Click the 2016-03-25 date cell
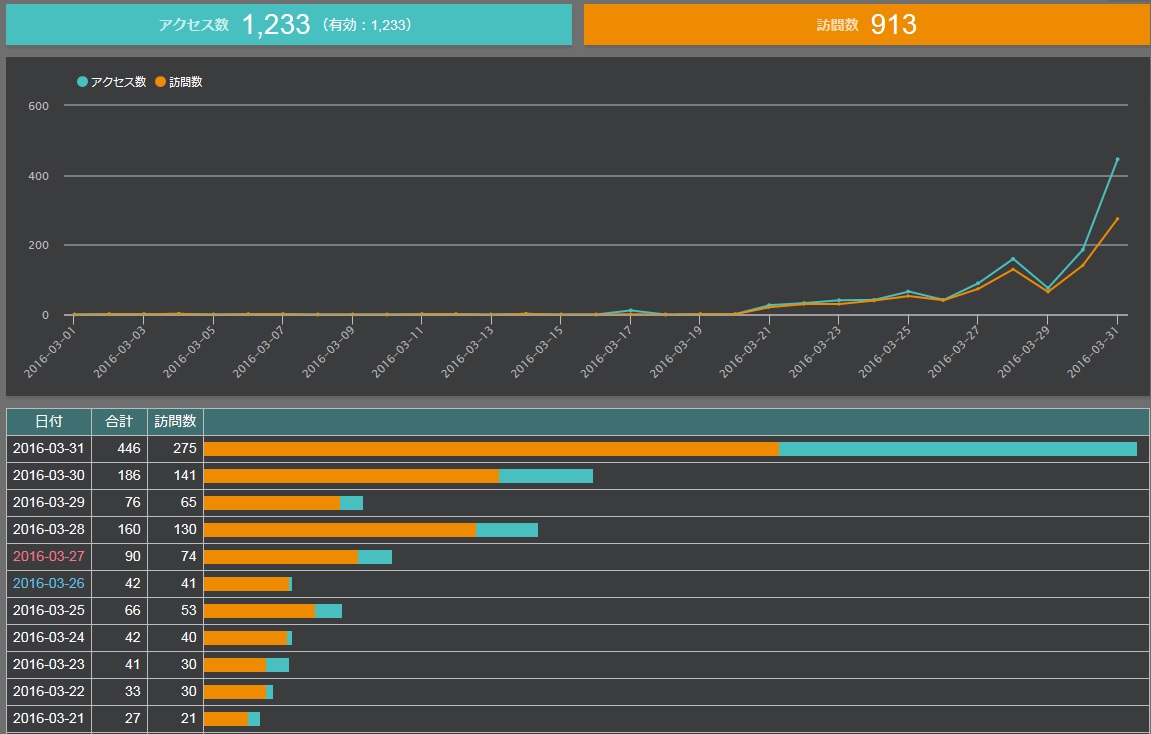The width and height of the screenshot is (1151, 734). [49, 611]
